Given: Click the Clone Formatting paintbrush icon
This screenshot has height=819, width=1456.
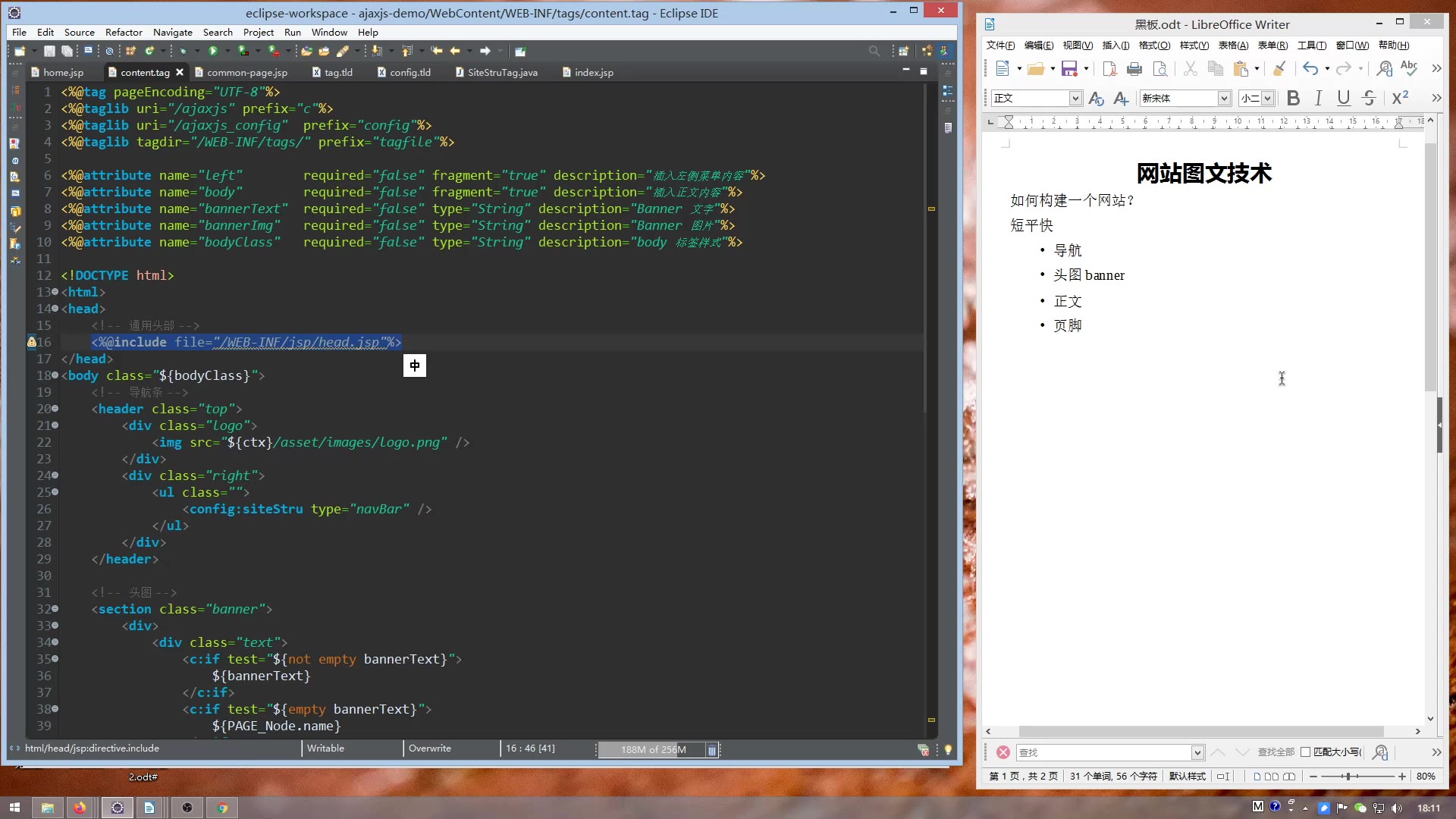Looking at the screenshot, I should 1279,69.
